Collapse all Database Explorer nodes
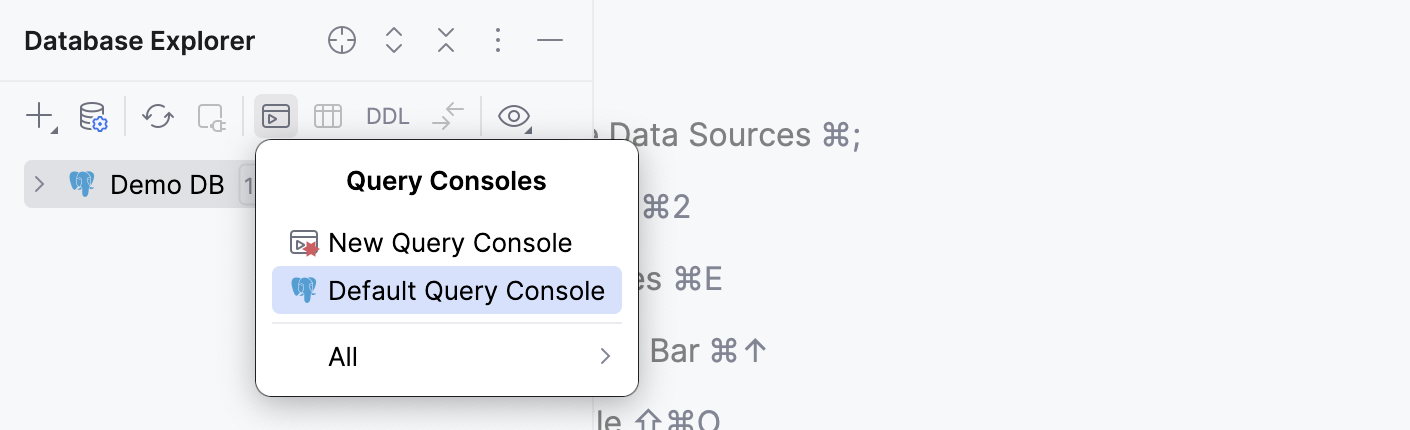The image size is (1410, 430). click(x=446, y=41)
